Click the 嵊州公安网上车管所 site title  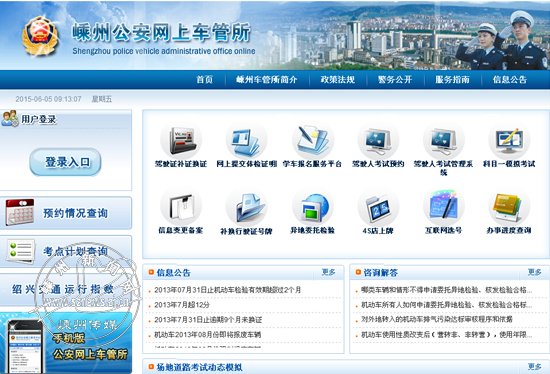pos(161,32)
